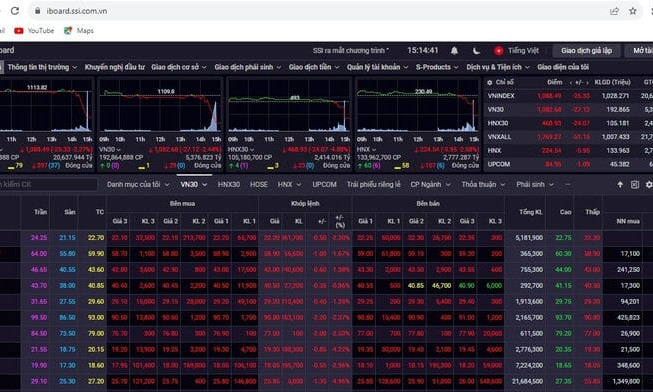
Task: Sort by the Tổng KL column header
Action: coord(531,212)
